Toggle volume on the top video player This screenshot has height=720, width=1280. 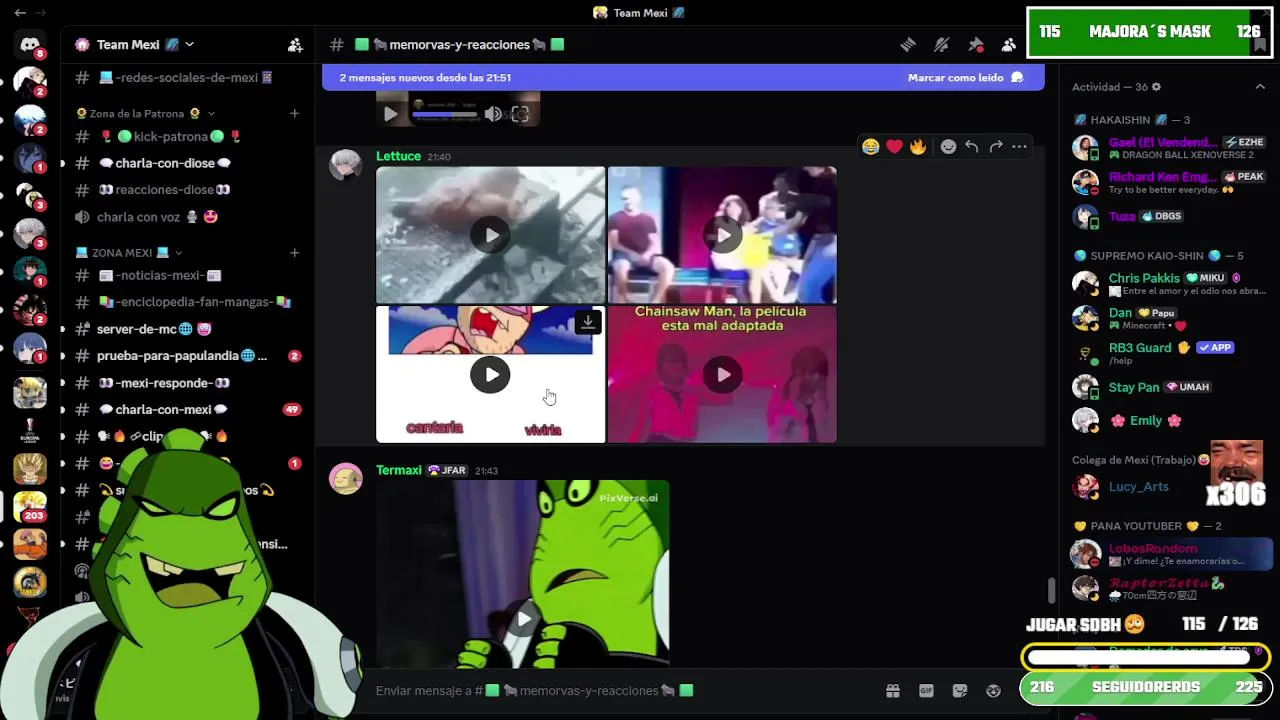[493, 114]
